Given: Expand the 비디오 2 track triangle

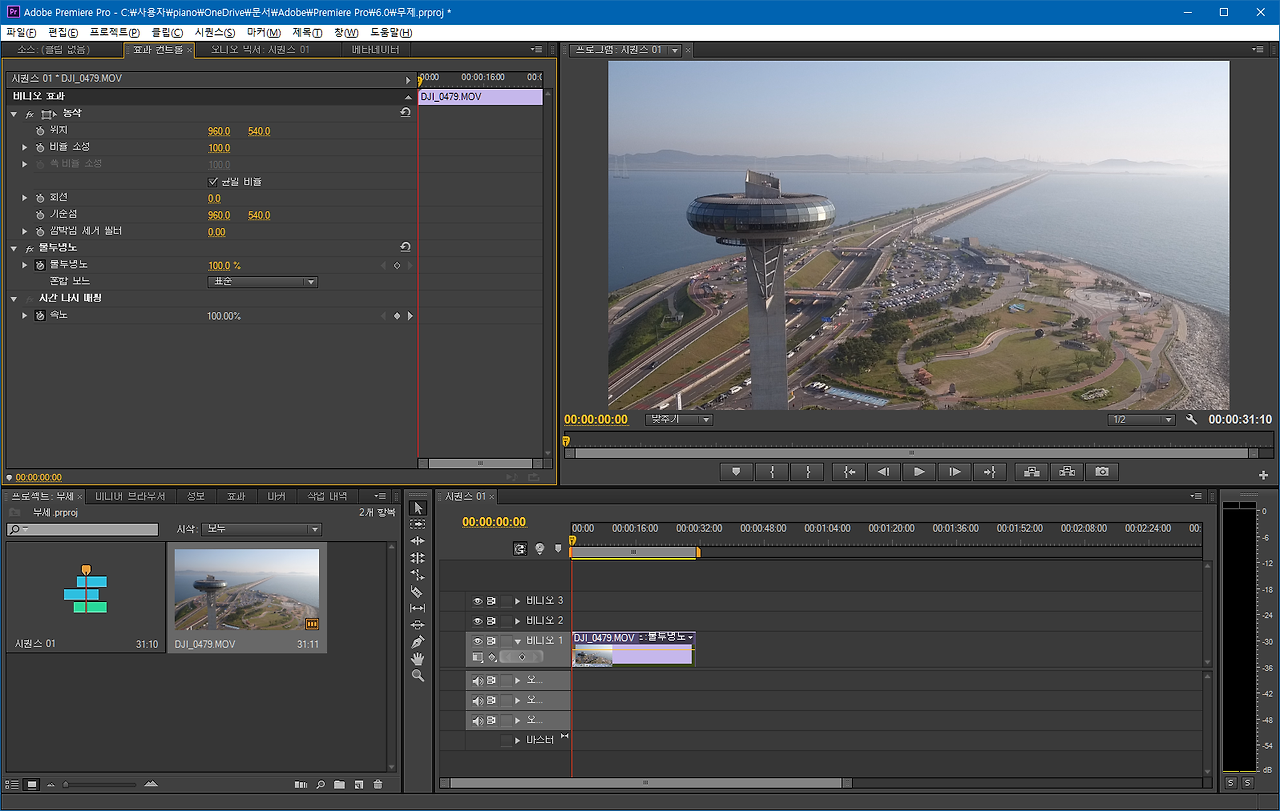Looking at the screenshot, I should (518, 621).
